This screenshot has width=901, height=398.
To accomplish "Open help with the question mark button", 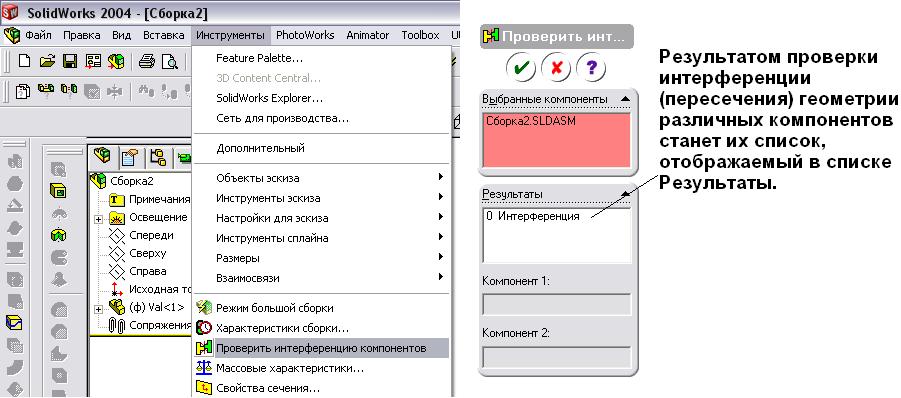I will [x=591, y=68].
